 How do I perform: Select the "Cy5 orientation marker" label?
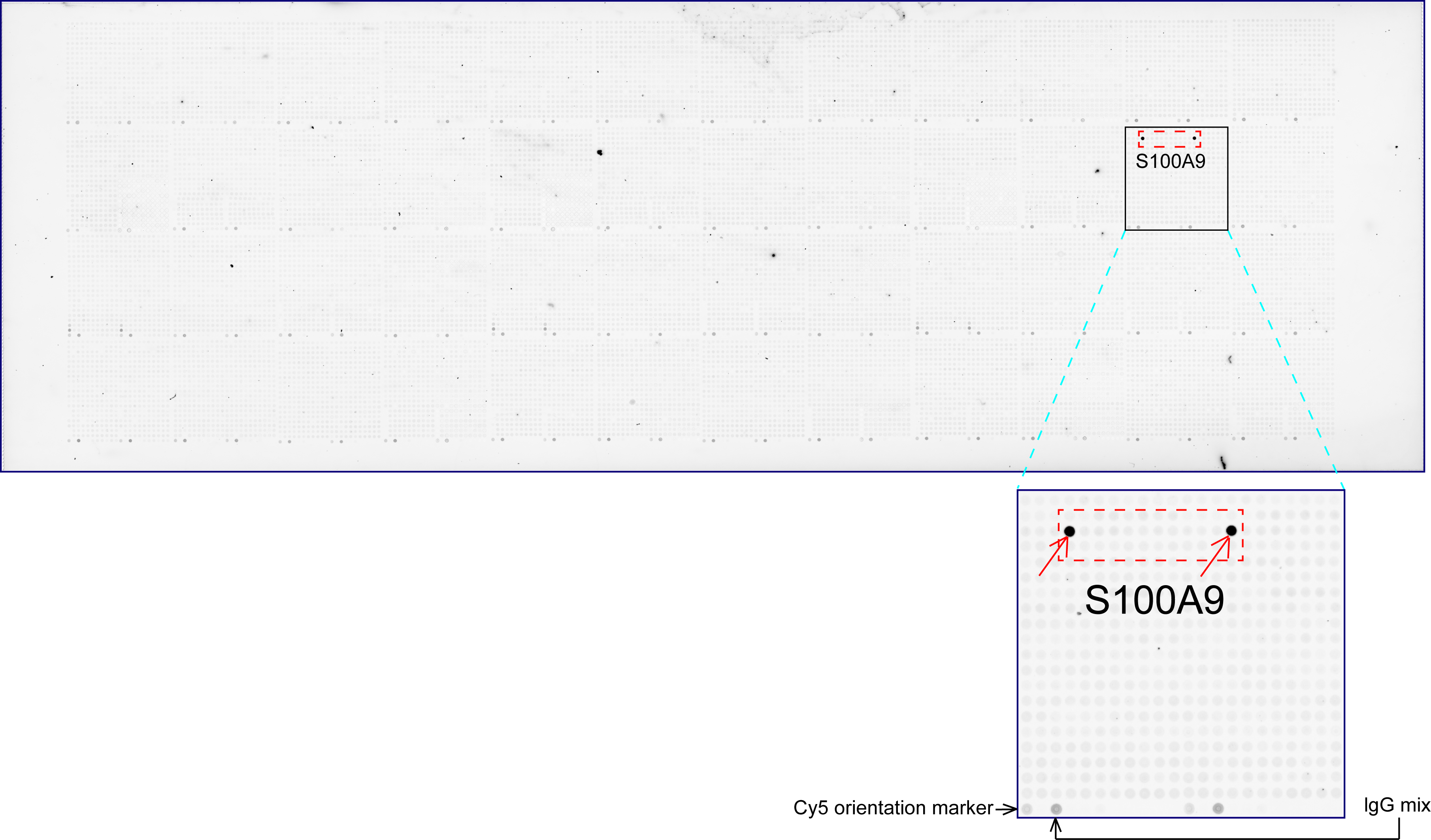click(893, 808)
